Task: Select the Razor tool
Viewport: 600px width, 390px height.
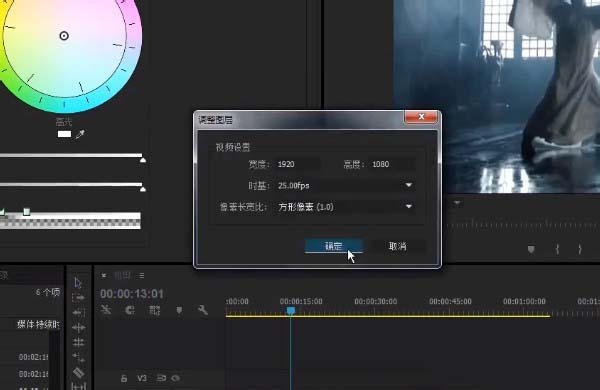Action: point(78,372)
